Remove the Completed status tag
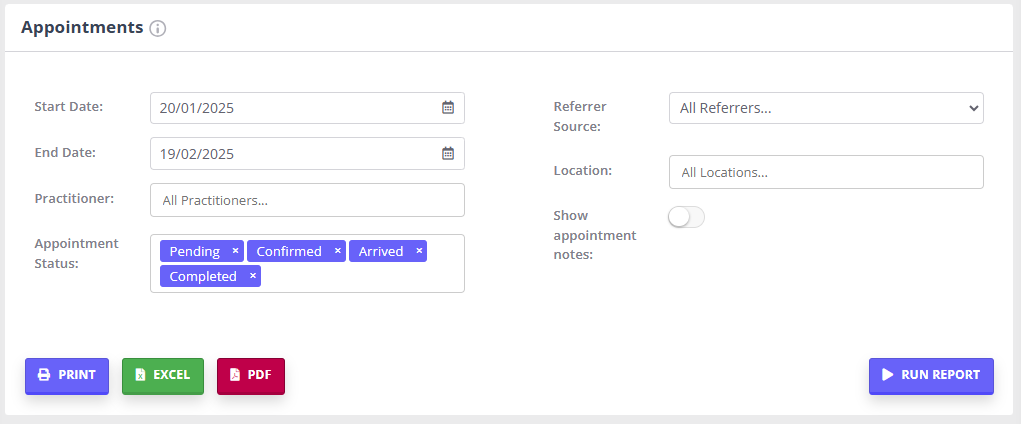The image size is (1021, 424). (252, 276)
